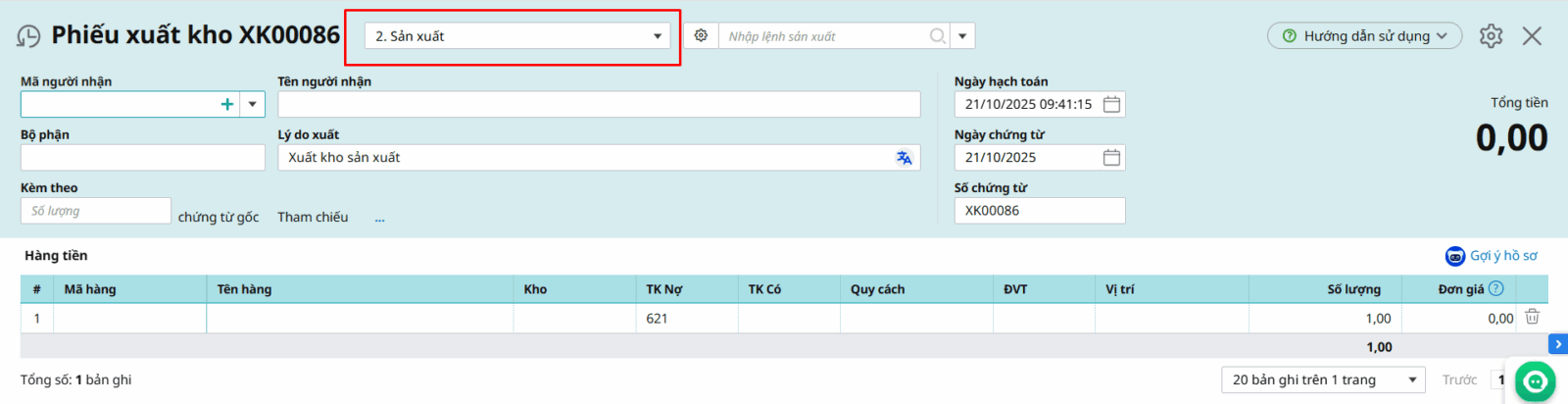The image size is (1568, 404).
Task: Click the help icon beside Đơn giá
Action: tap(1495, 288)
